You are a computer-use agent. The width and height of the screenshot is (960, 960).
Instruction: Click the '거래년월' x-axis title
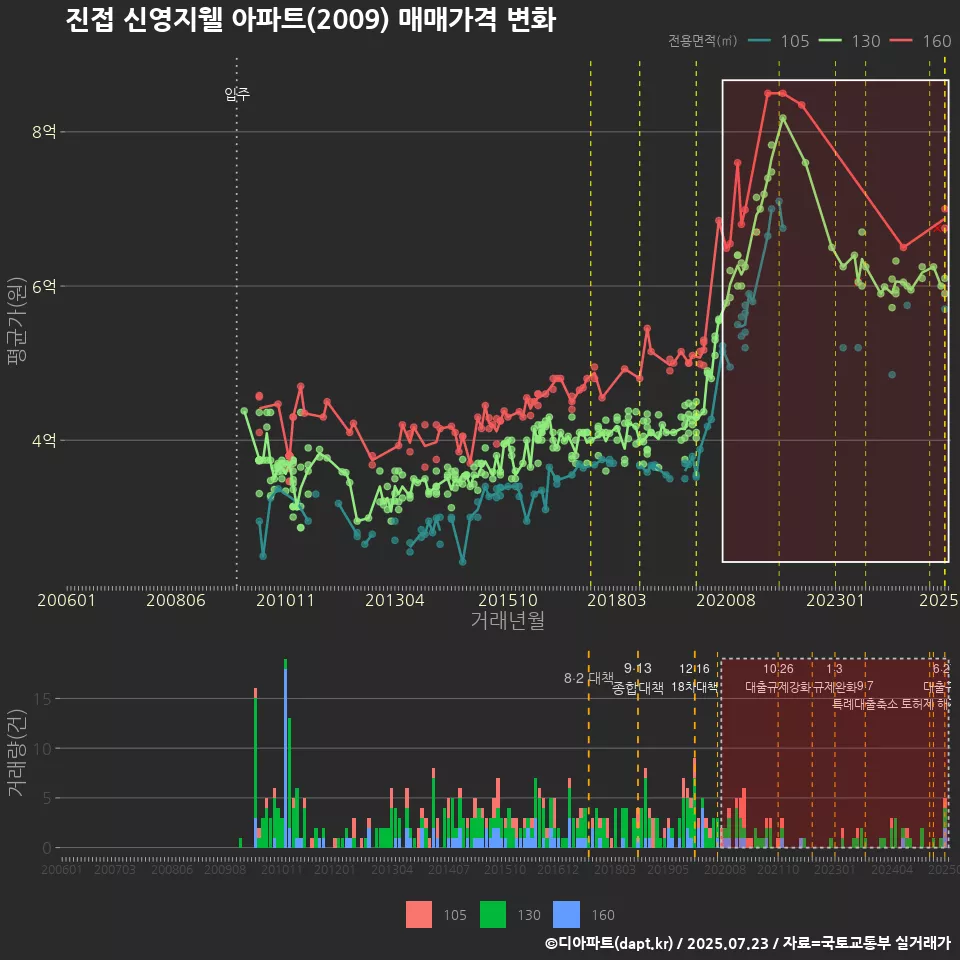(x=508, y=620)
